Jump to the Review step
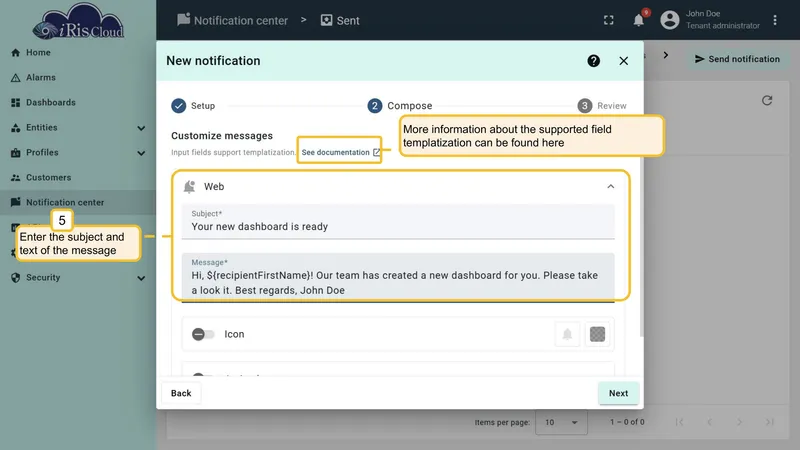Image resolution: width=800 pixels, height=450 pixels. click(x=602, y=106)
